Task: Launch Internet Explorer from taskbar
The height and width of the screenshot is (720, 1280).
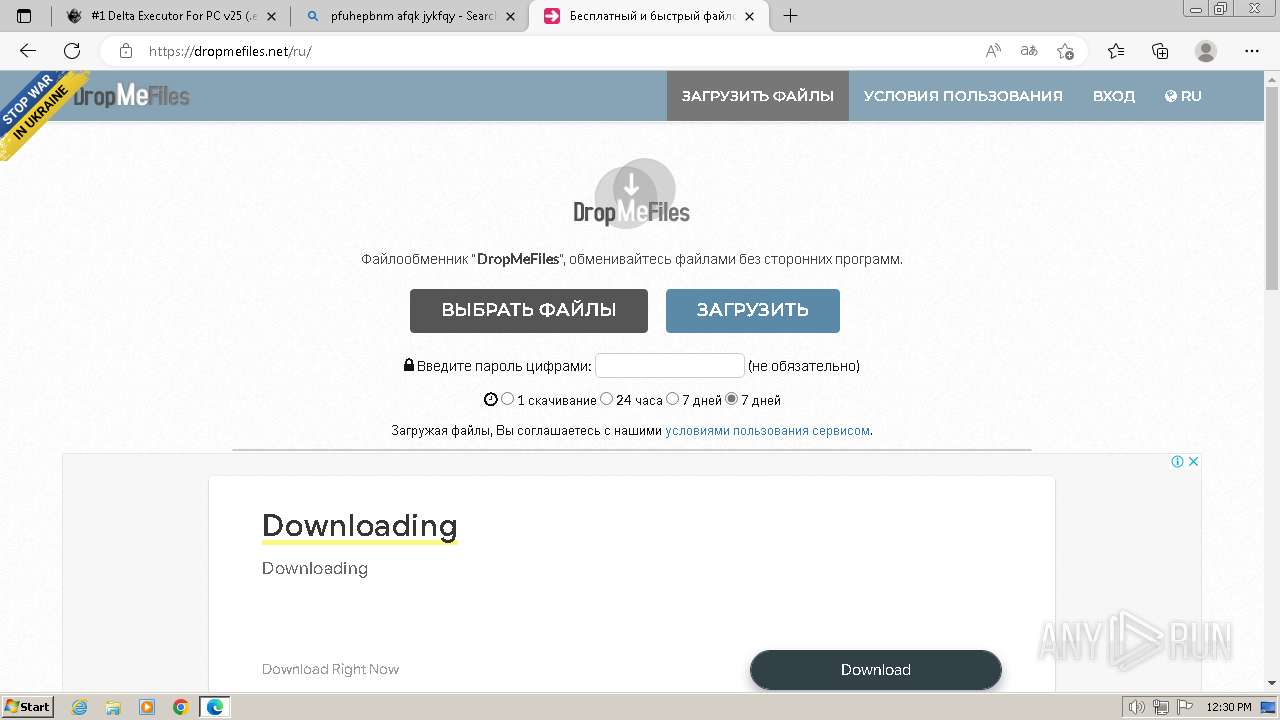Action: pyautogui.click(x=79, y=707)
